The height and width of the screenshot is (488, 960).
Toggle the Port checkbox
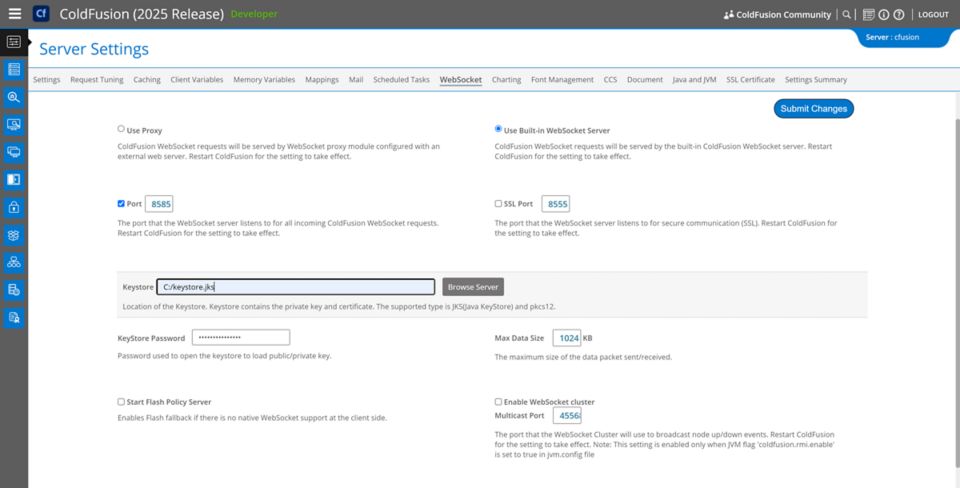tap(121, 204)
